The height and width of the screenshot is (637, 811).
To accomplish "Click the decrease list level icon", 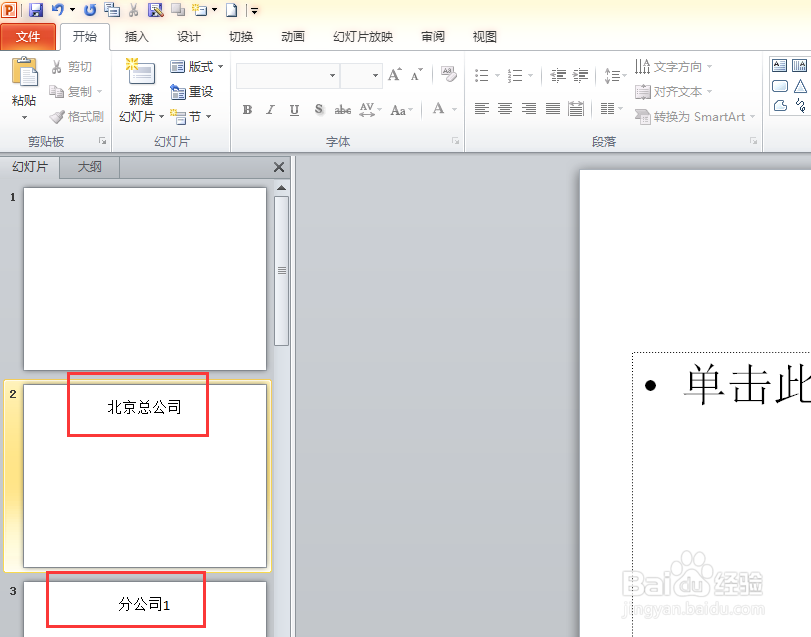I will (558, 75).
